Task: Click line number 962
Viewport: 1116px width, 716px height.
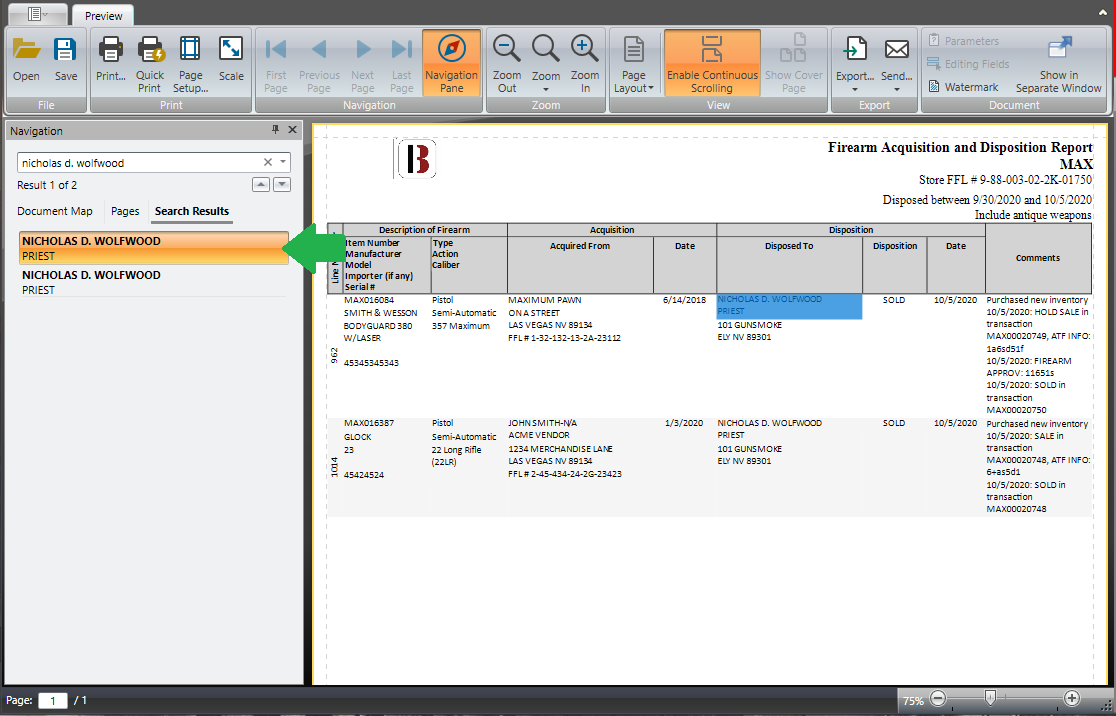Action: tap(335, 356)
